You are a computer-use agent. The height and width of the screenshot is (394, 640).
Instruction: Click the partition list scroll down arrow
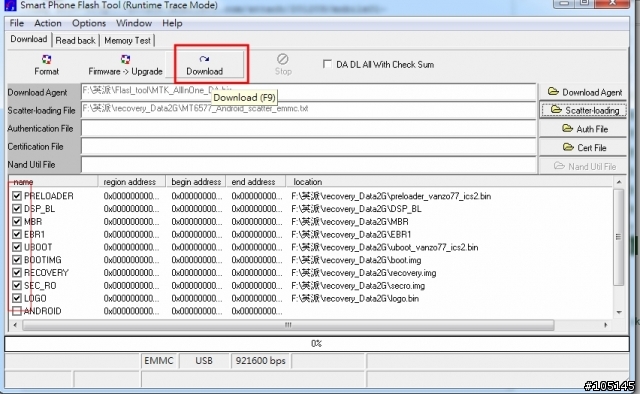(619, 312)
